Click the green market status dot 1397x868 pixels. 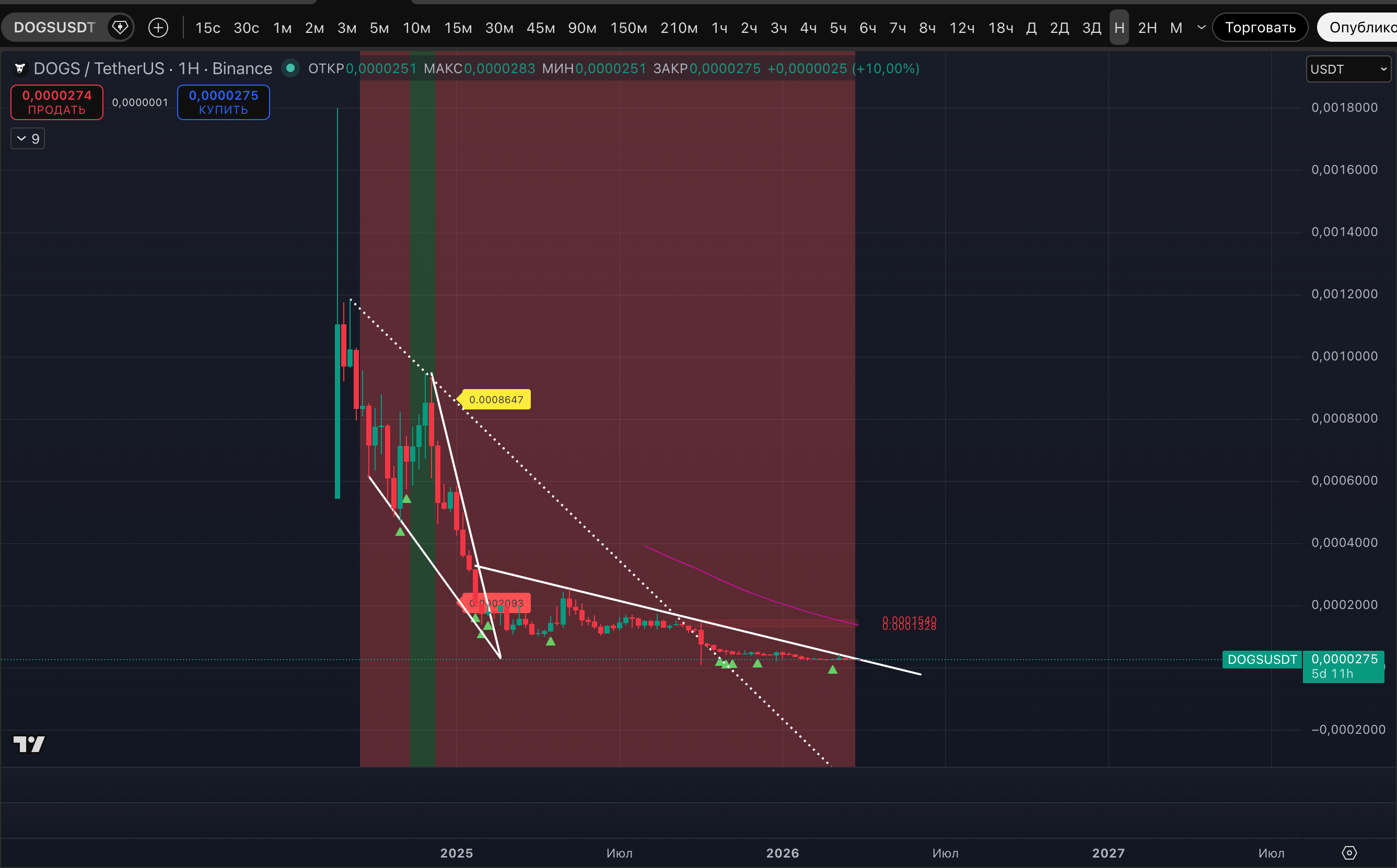(290, 68)
